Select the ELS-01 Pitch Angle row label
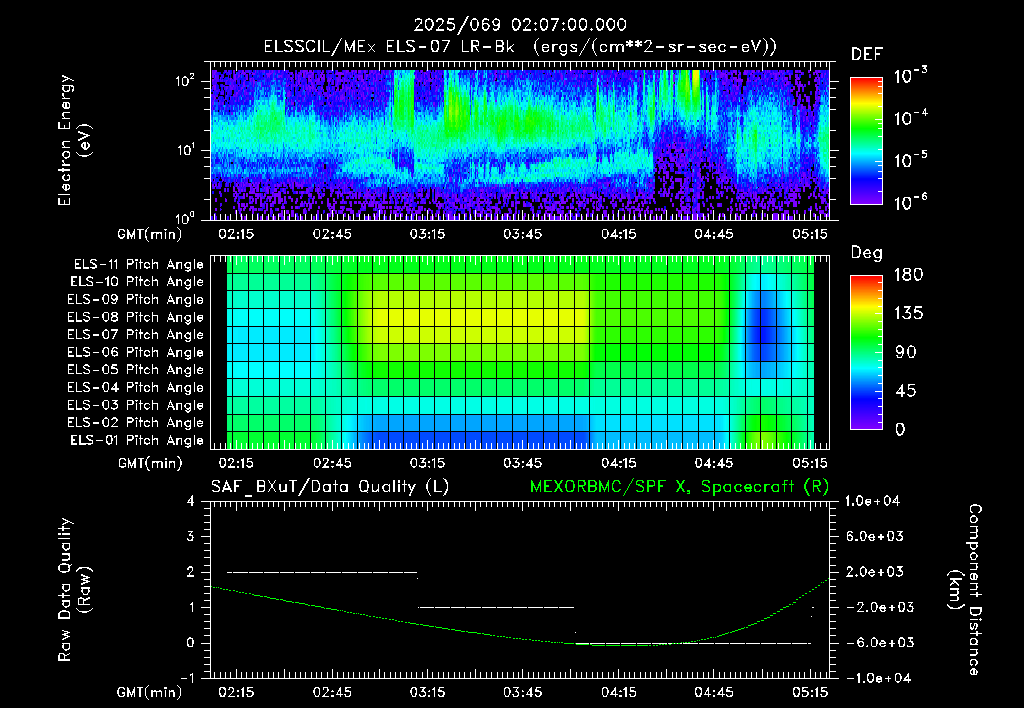 click(137, 440)
